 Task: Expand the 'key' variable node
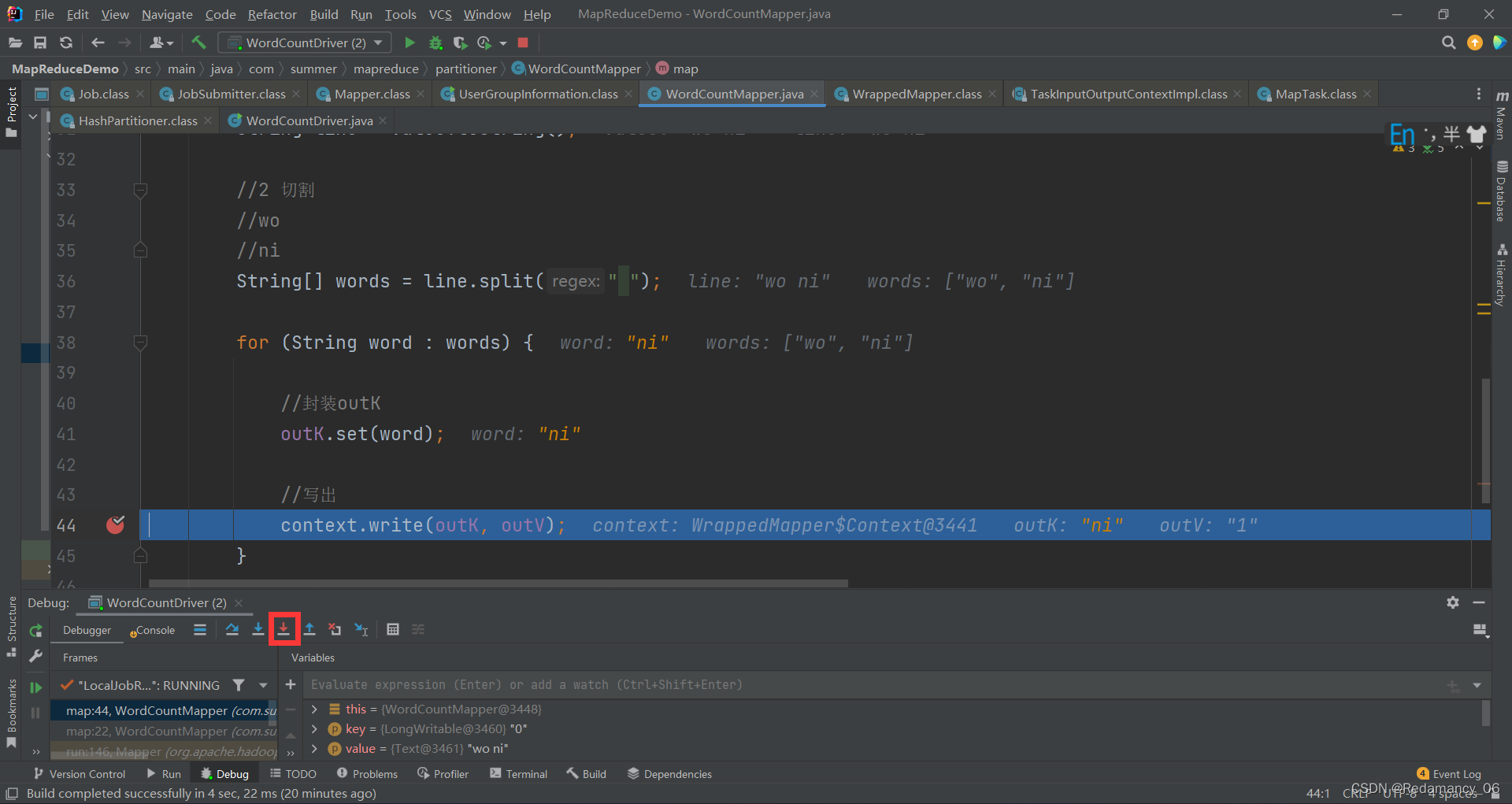[x=314, y=729]
